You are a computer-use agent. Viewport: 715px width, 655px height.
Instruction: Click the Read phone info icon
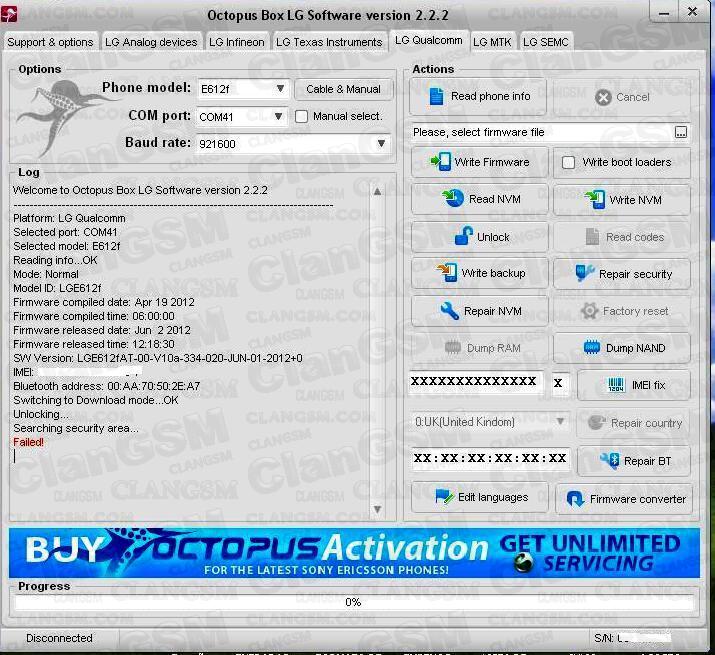coord(435,97)
